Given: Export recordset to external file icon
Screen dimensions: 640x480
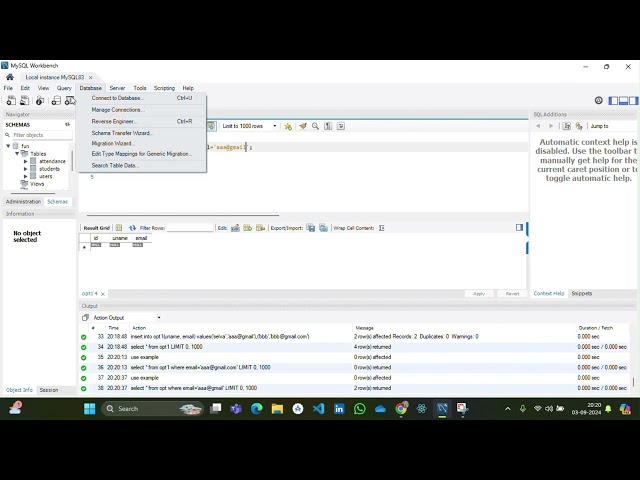Looking at the screenshot, I should pyautogui.click(x=311, y=228).
